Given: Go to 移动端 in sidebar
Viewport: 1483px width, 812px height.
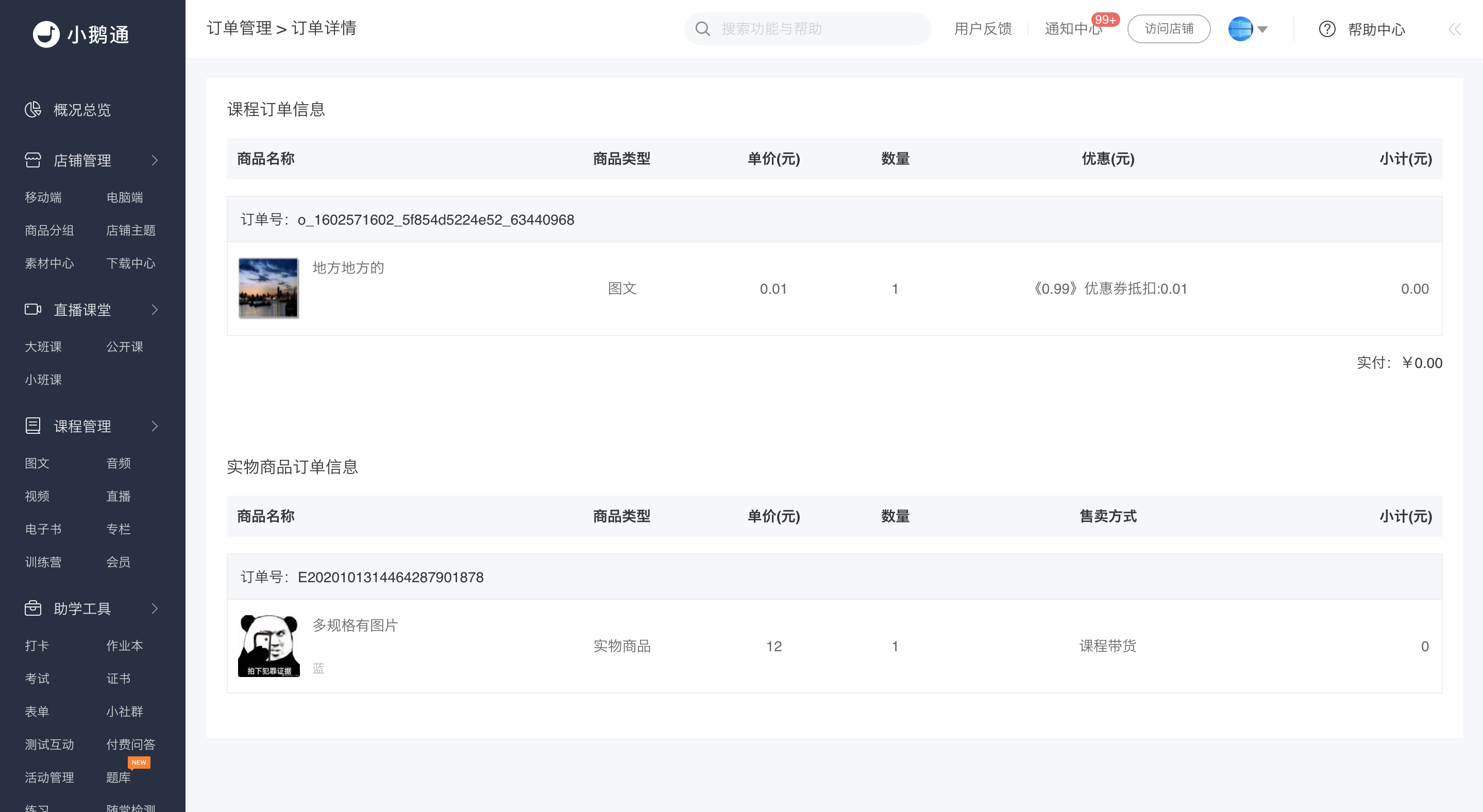Looking at the screenshot, I should pyautogui.click(x=43, y=197).
